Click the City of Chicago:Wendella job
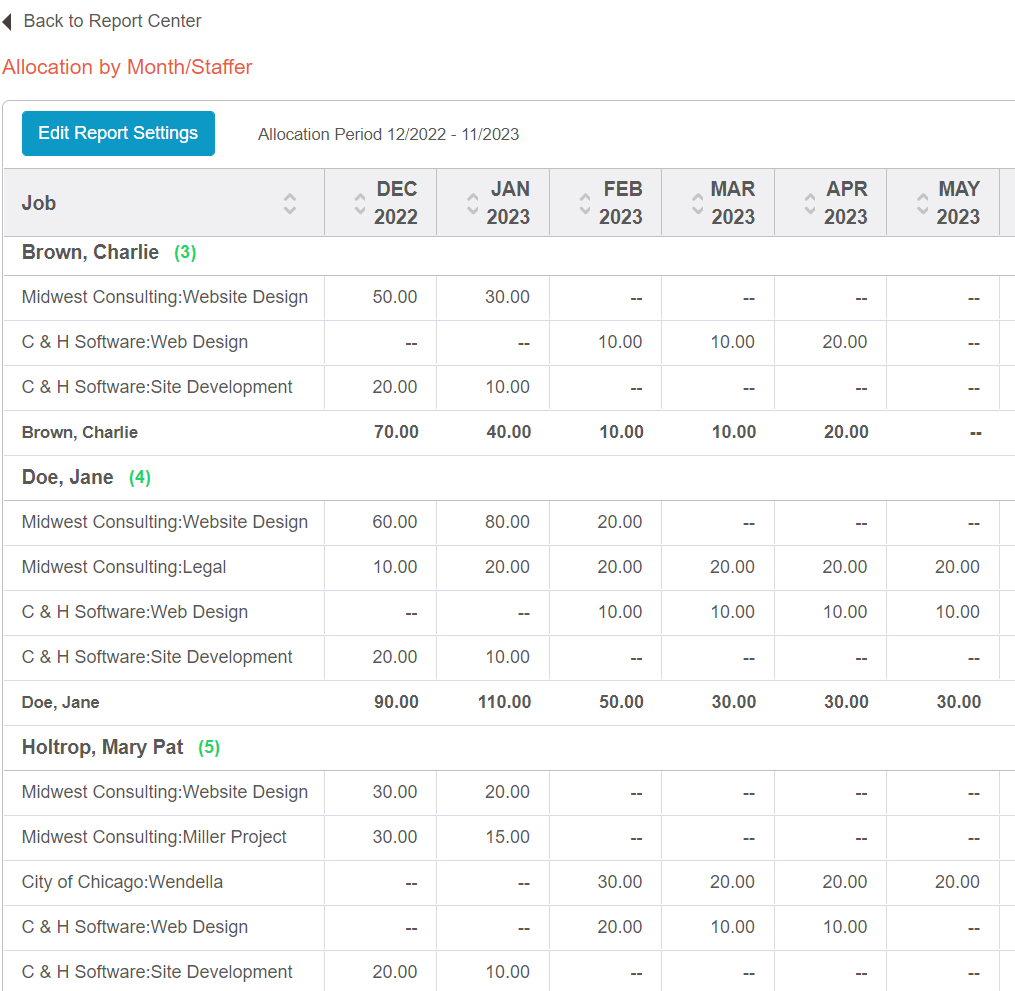 (x=122, y=882)
